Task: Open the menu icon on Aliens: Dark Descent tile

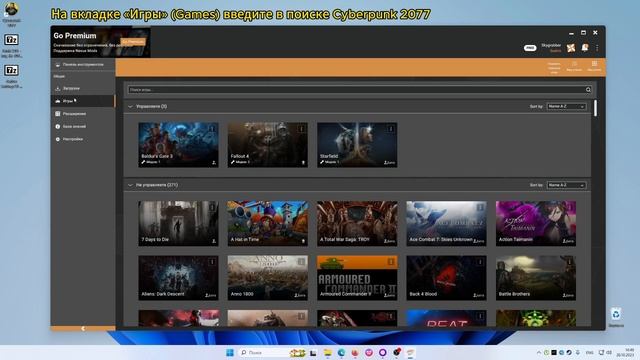Action: pos(212,262)
